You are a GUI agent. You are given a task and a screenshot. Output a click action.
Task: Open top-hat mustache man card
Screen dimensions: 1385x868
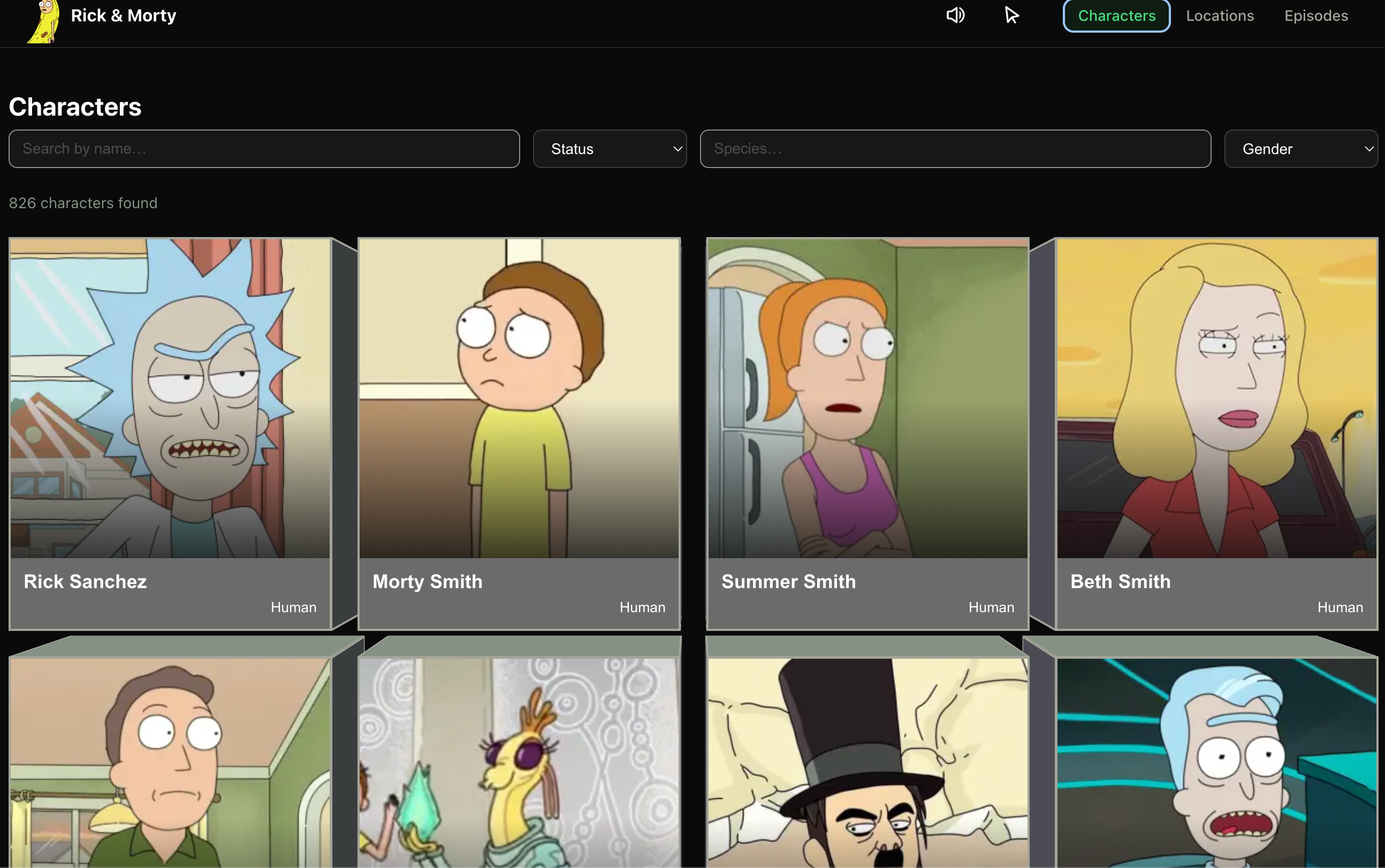tap(867, 763)
